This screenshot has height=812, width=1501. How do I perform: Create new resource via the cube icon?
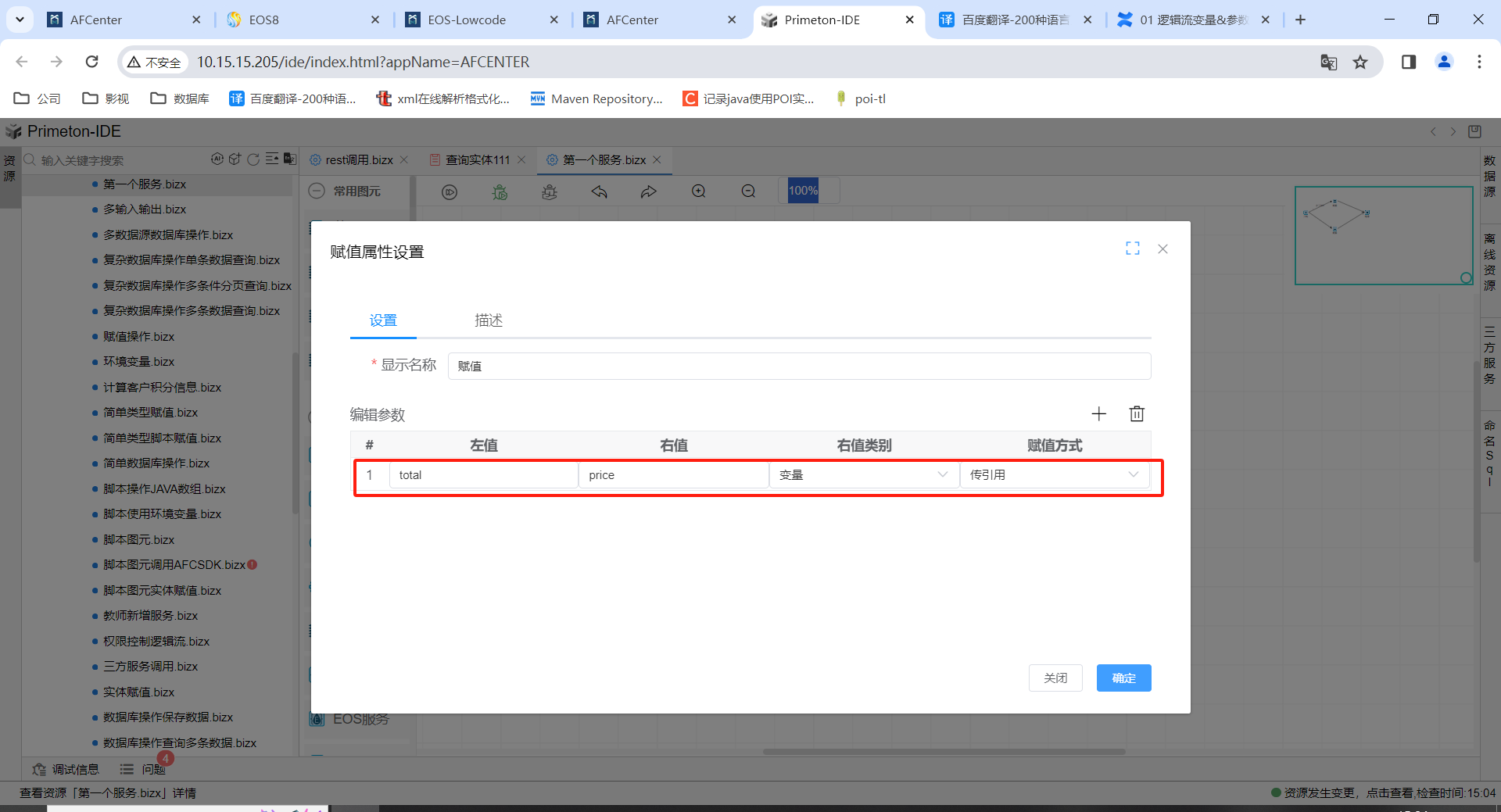pos(235,159)
